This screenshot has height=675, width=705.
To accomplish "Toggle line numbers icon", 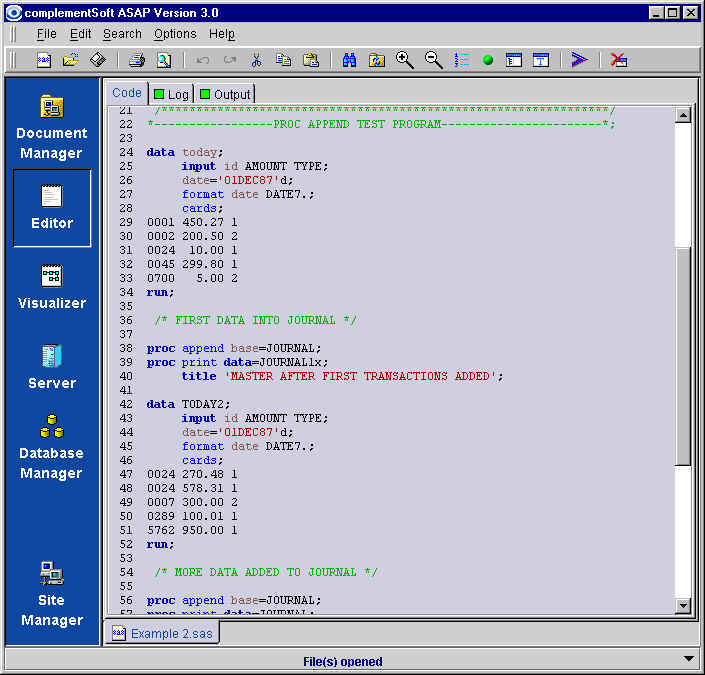I will 461,60.
